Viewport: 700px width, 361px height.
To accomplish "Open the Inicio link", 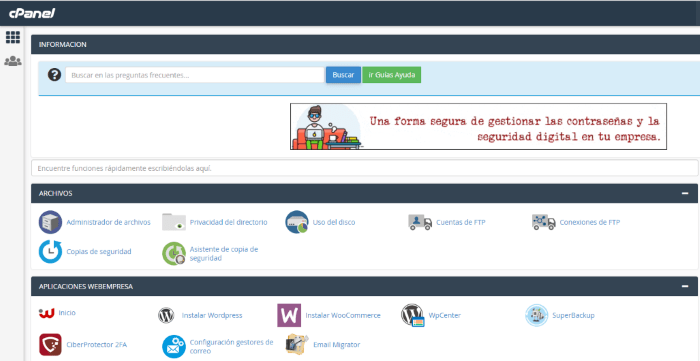I will point(67,313).
